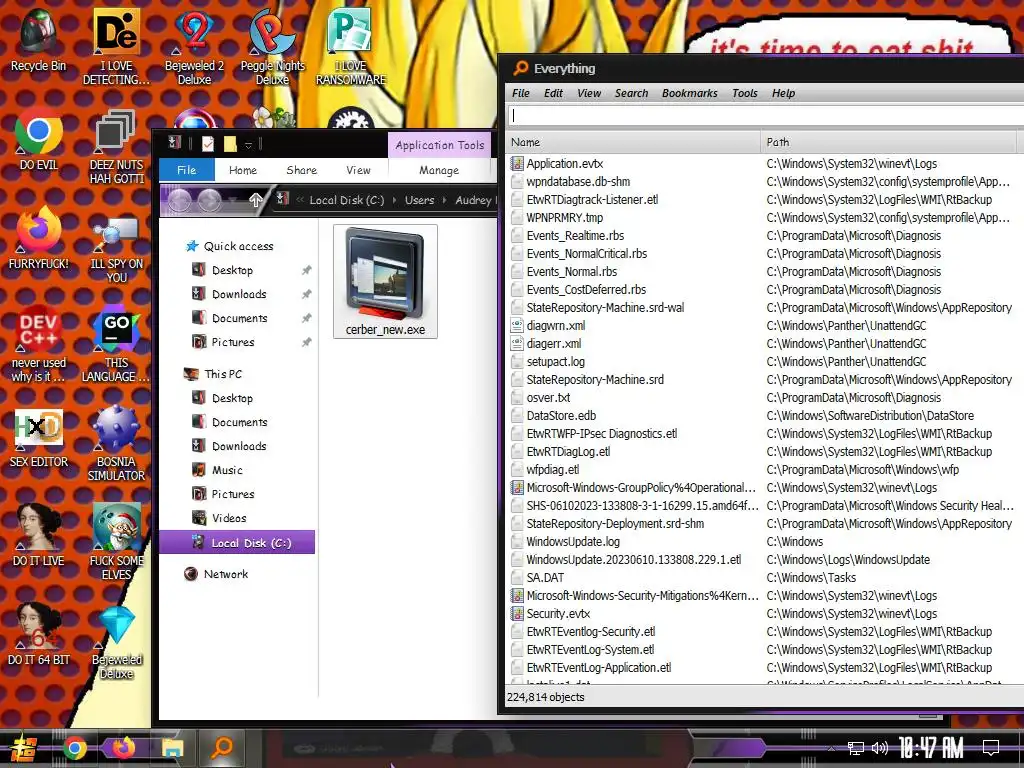
Task: Open the DO IT LIVE desktop shortcut
Action: tap(38, 536)
